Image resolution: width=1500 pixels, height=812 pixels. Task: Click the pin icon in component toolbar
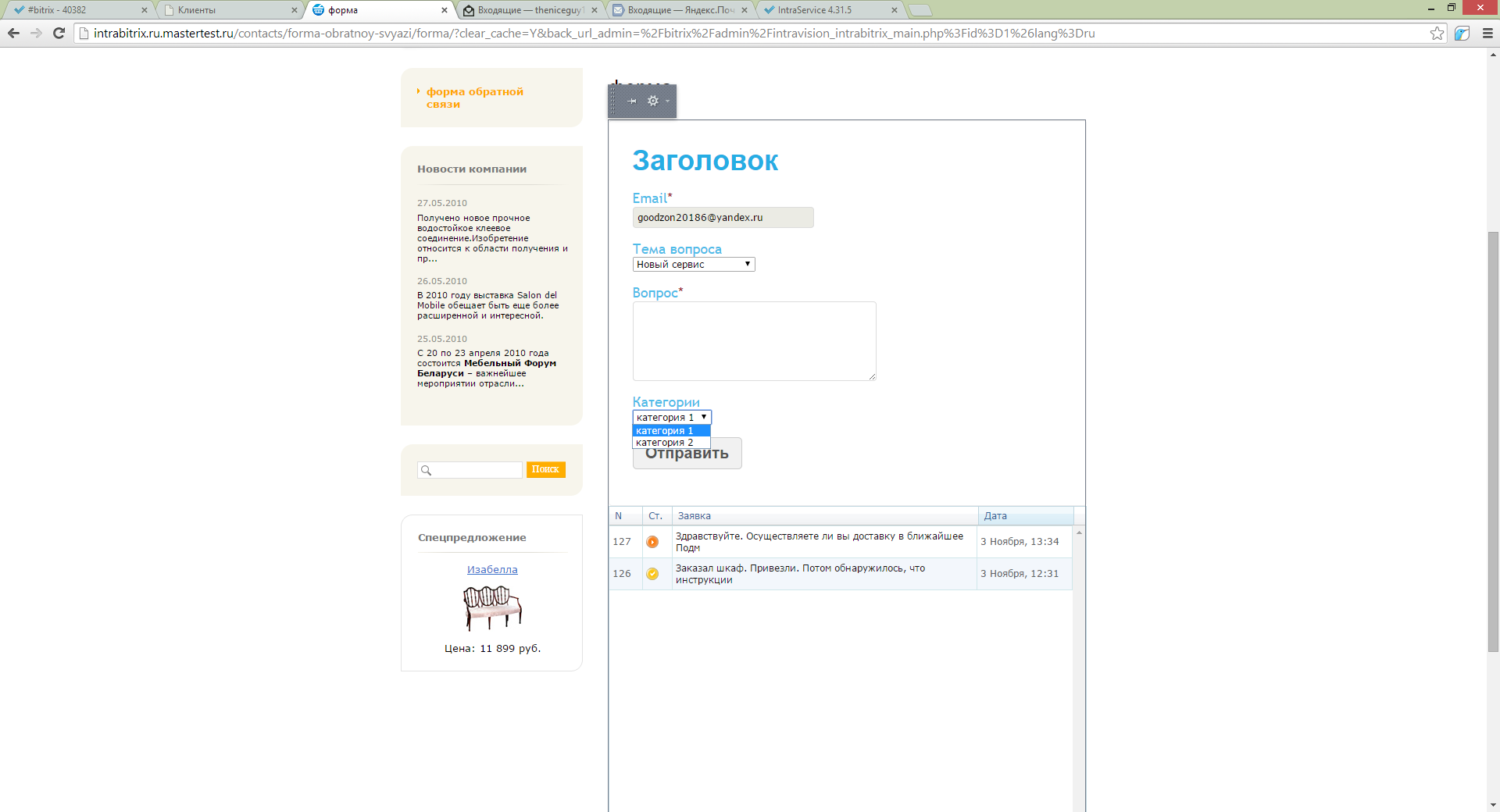tap(631, 101)
